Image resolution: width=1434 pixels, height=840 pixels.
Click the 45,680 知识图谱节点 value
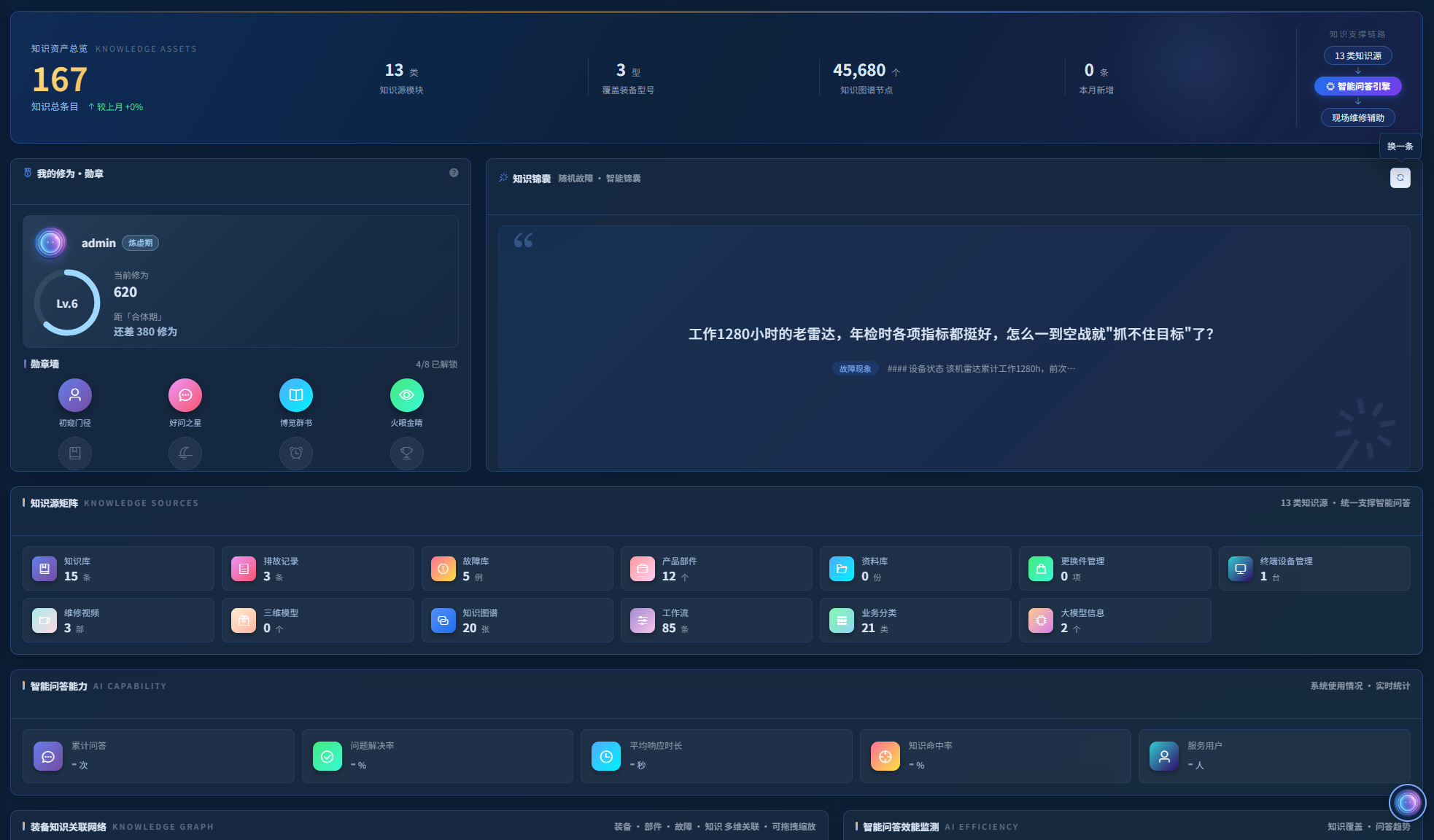coord(859,70)
